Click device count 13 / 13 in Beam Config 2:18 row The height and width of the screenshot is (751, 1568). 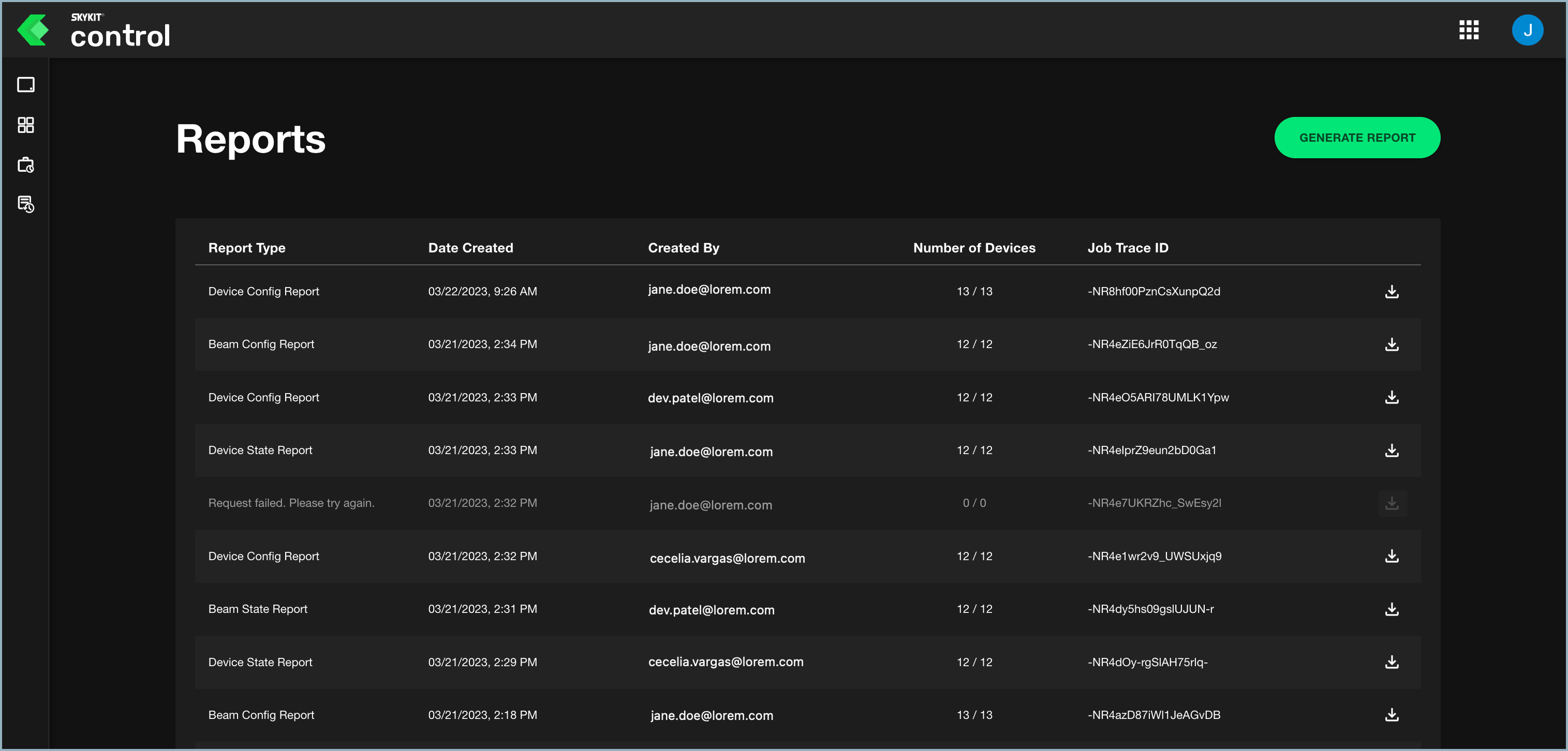pos(974,715)
